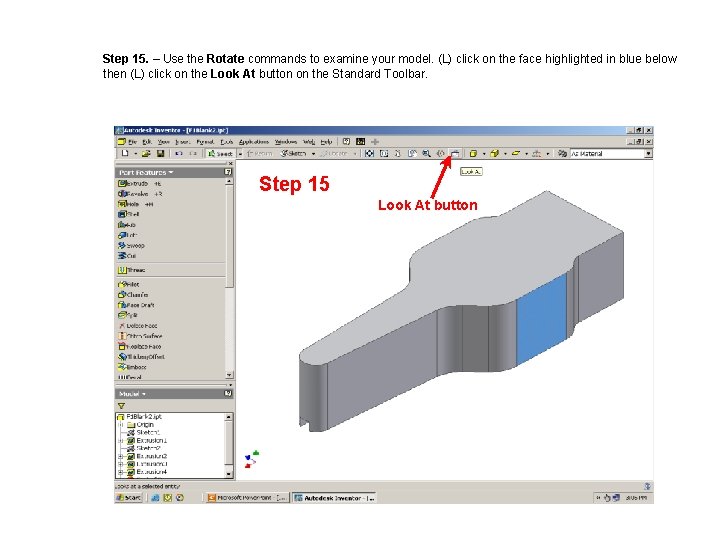Choose the Face Draft tool
The width and height of the screenshot is (720, 540).
136,305
